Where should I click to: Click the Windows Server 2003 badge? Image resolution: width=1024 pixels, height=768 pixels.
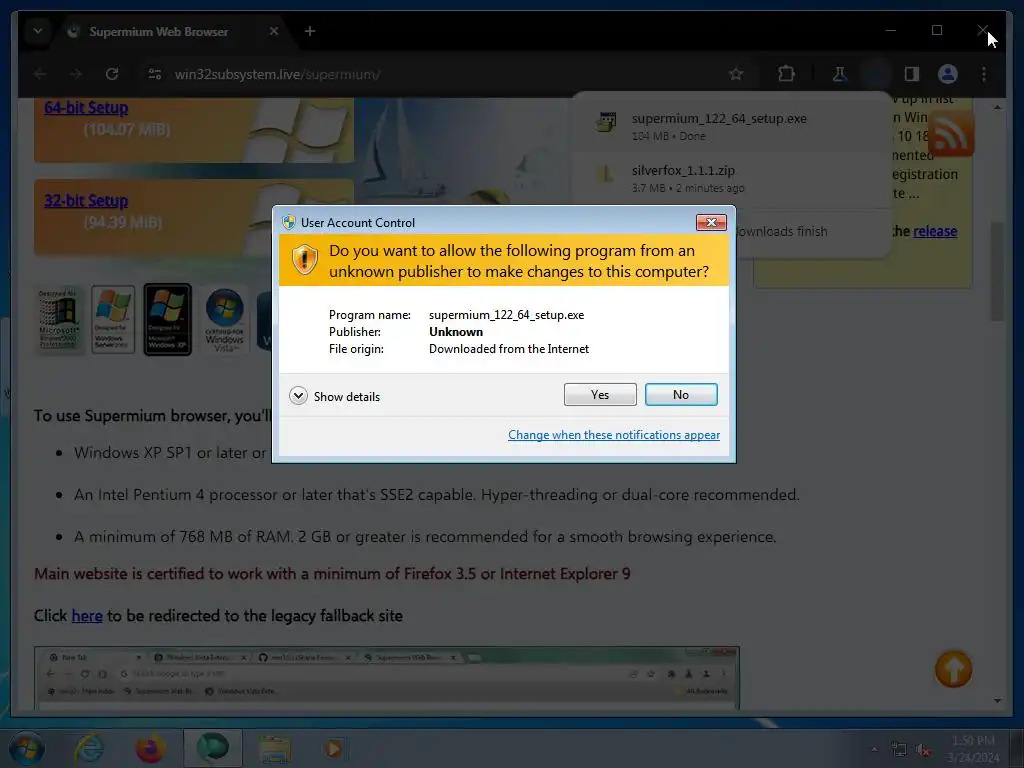click(113, 319)
